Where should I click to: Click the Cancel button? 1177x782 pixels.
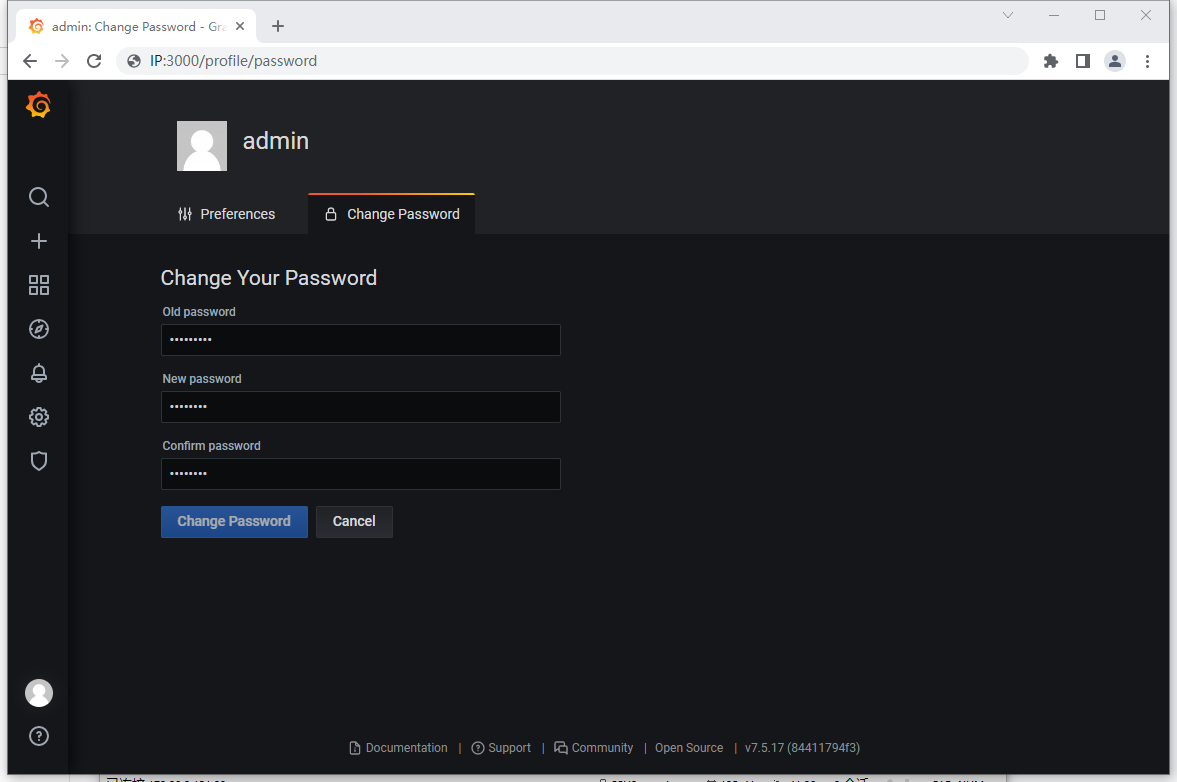tap(354, 522)
